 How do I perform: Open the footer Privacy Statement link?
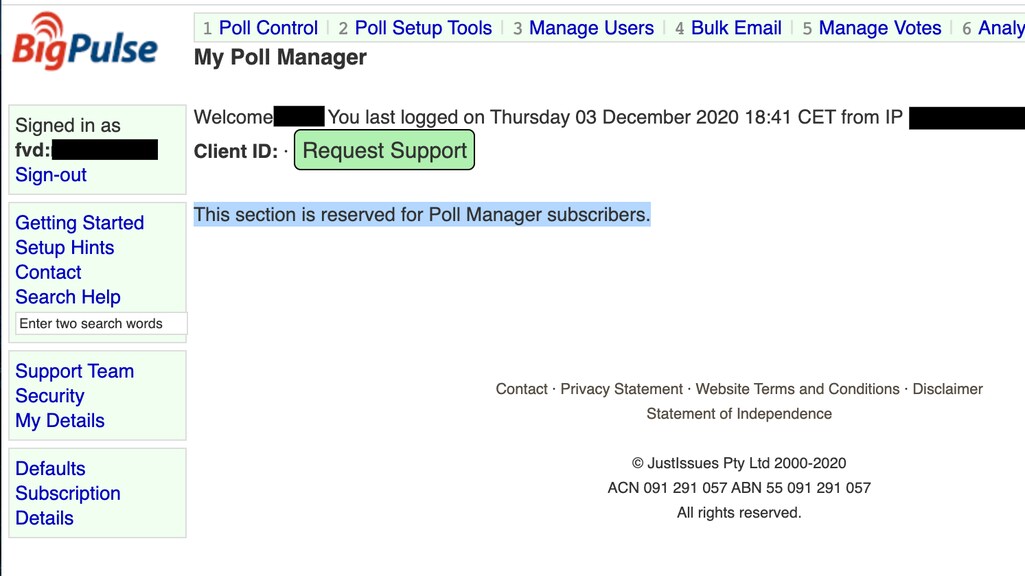(x=621, y=389)
